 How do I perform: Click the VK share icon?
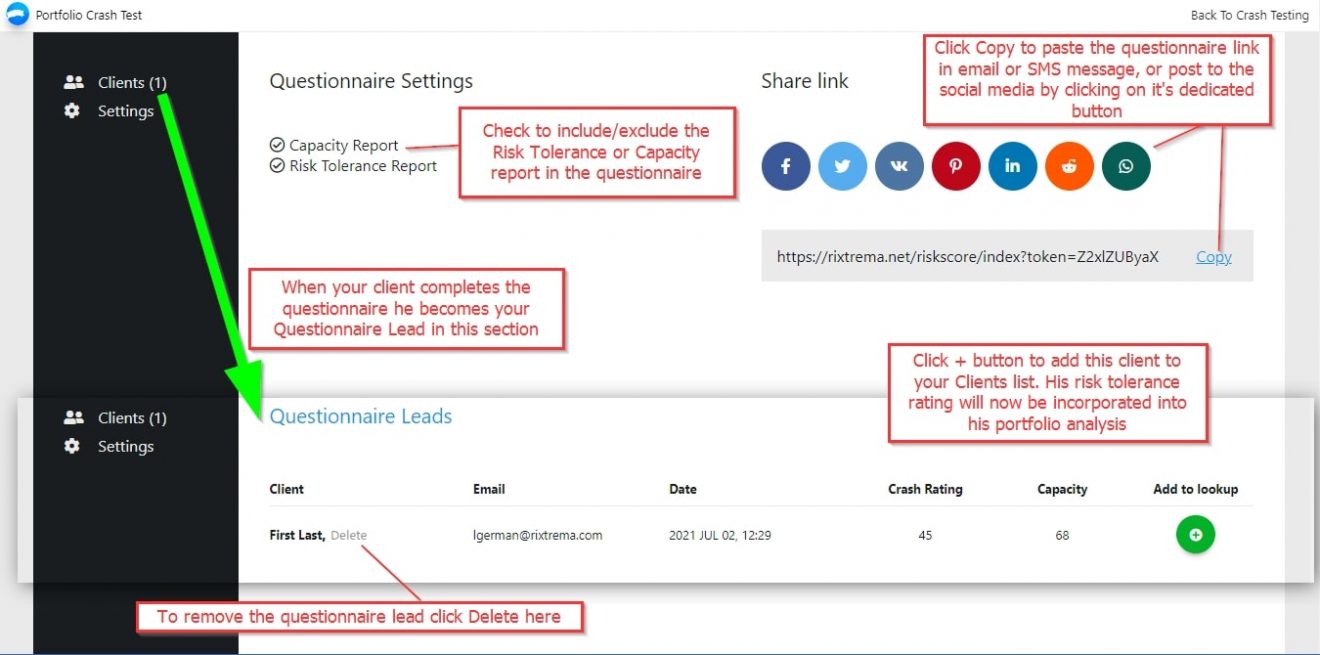click(x=899, y=166)
